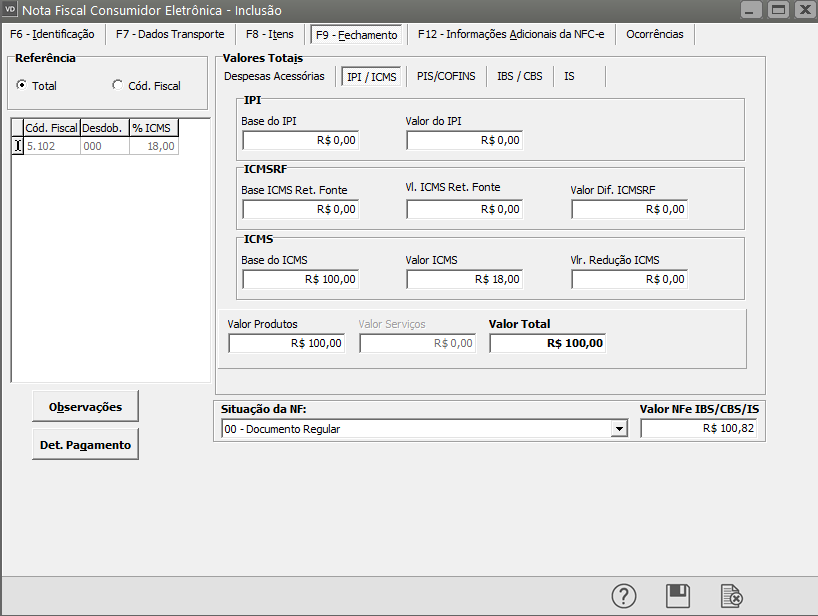The height and width of the screenshot is (616, 818).
Task: Maximize the Nota Fiscal window
Action: coord(777,10)
